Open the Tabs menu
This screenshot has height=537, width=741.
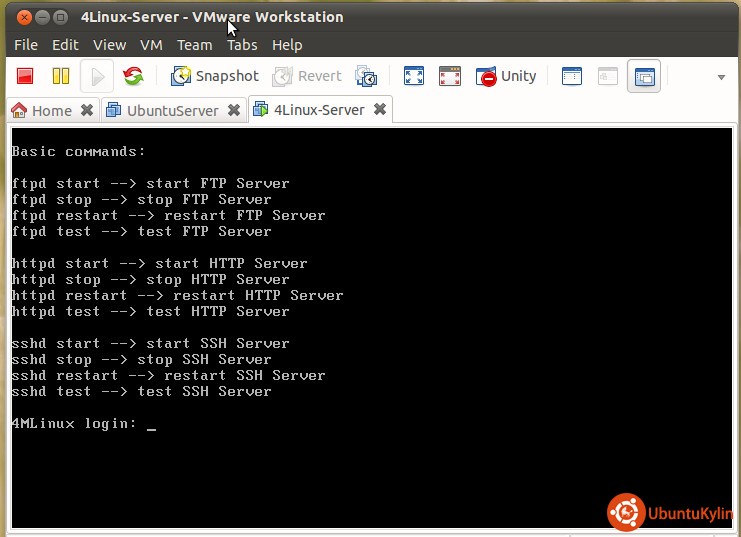(242, 45)
